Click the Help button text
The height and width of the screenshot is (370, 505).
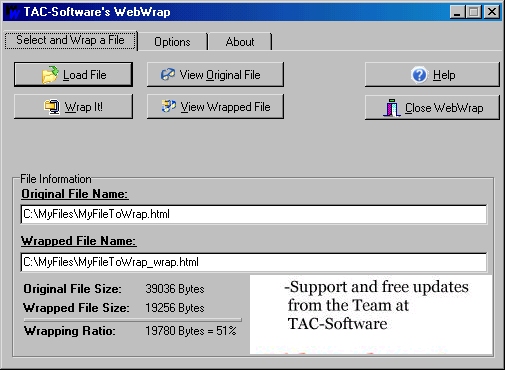[444, 75]
